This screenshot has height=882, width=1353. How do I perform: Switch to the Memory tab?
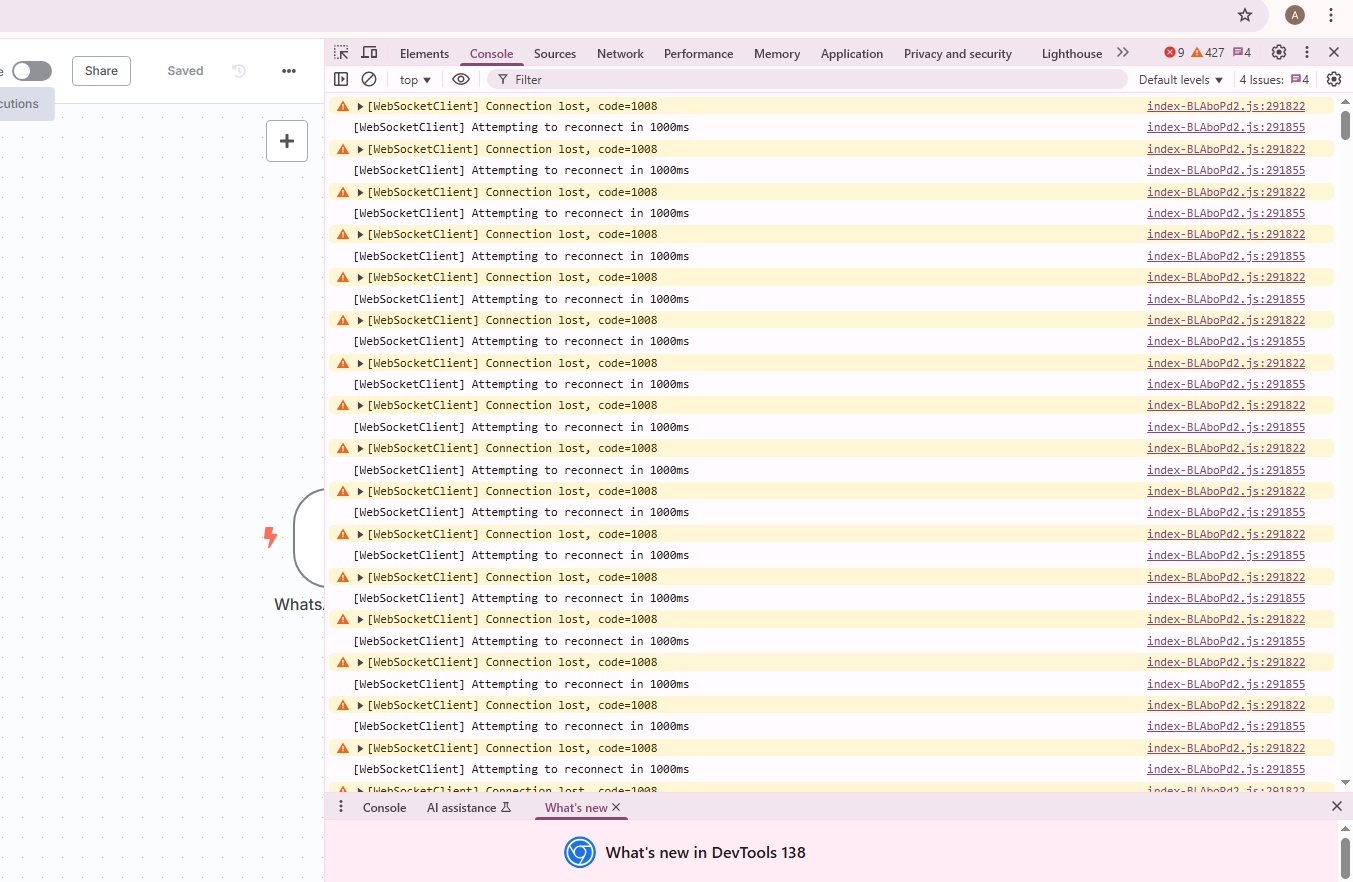click(777, 54)
